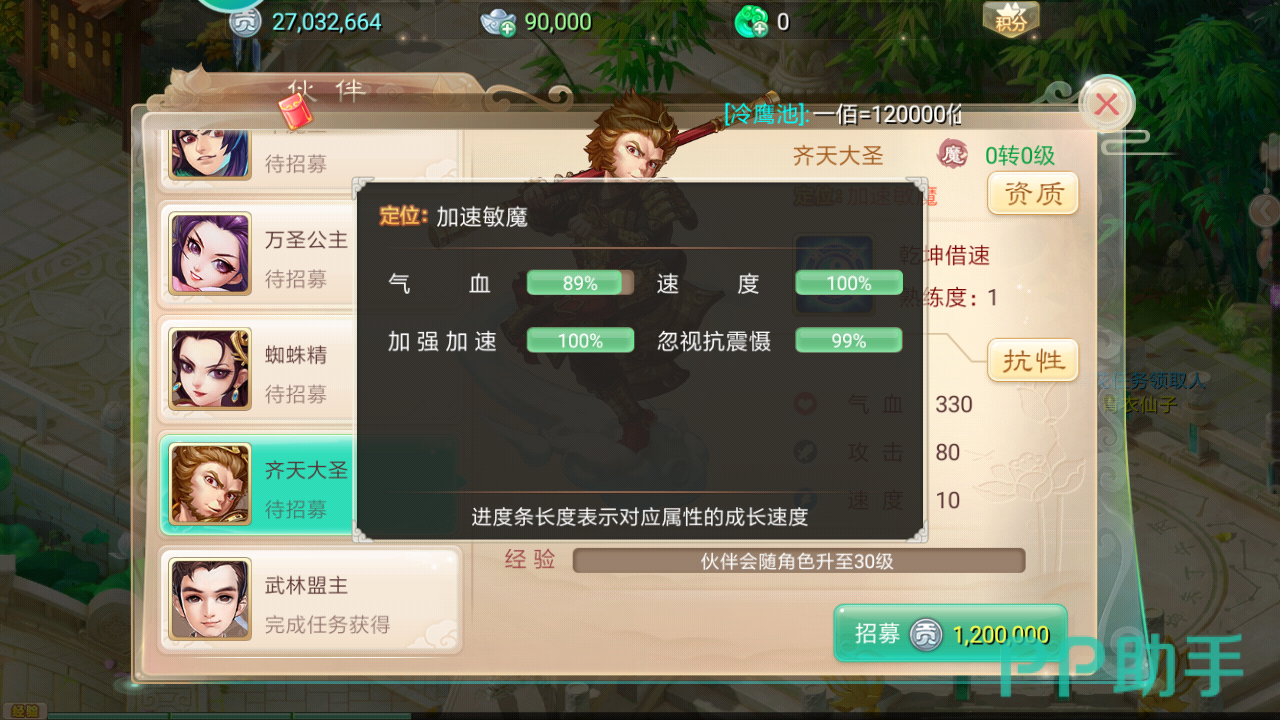Select the 蜘蛛精 portrait

click(x=210, y=369)
